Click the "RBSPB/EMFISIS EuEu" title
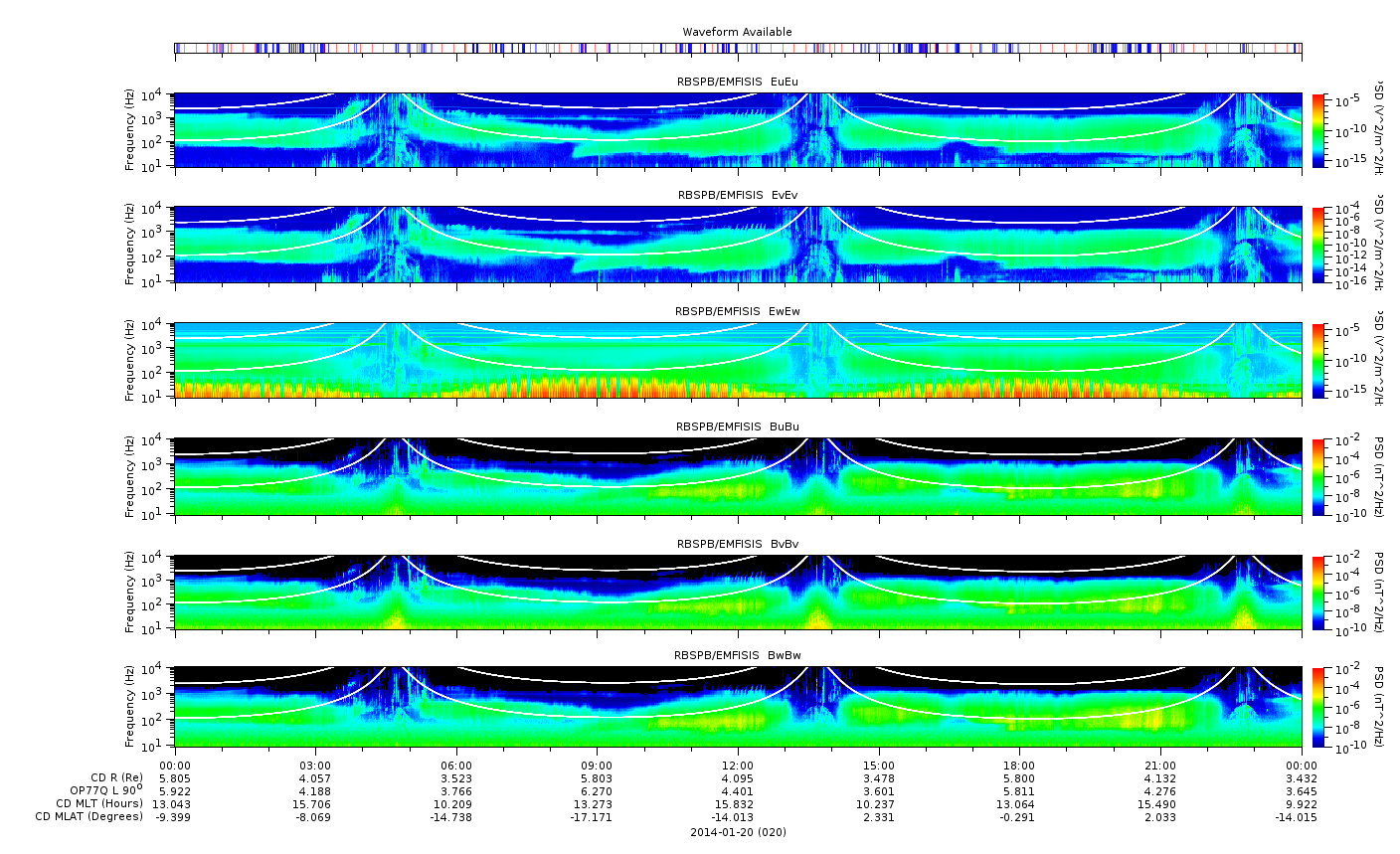Viewport: 1400px width, 854px height. [738, 82]
